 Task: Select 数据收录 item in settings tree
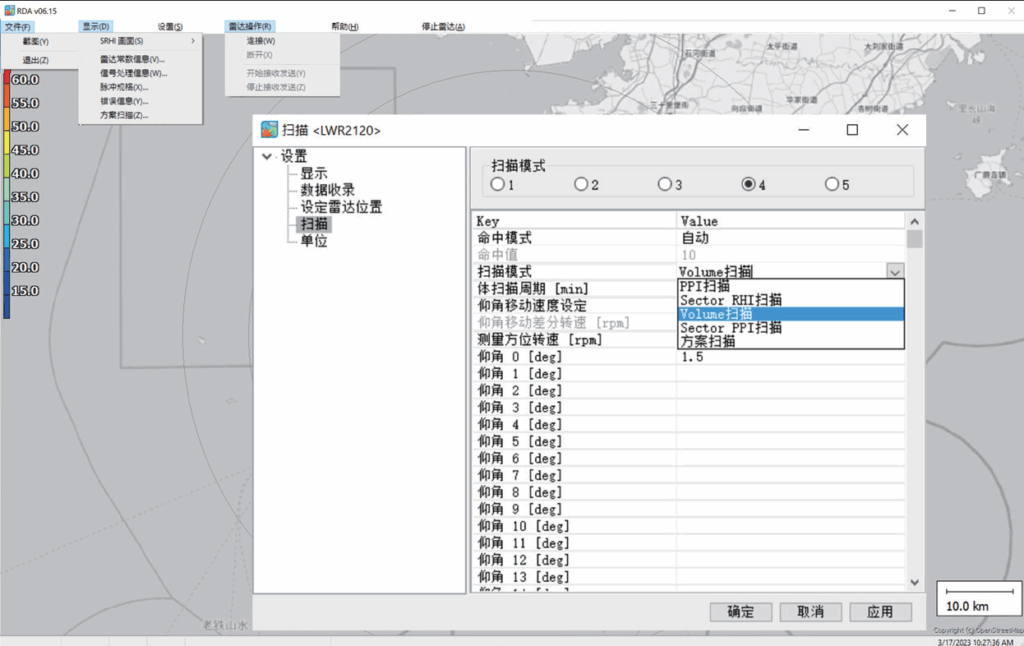click(x=327, y=190)
